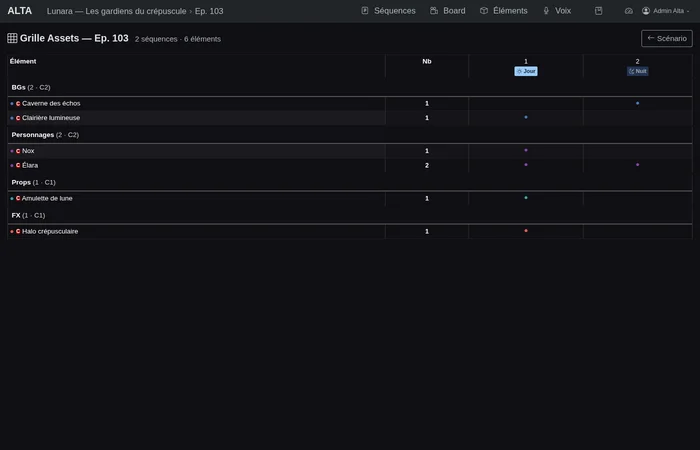This screenshot has height=450, width=700.
Task: Select the Nuit badge on sequence 2
Action: (637, 71)
